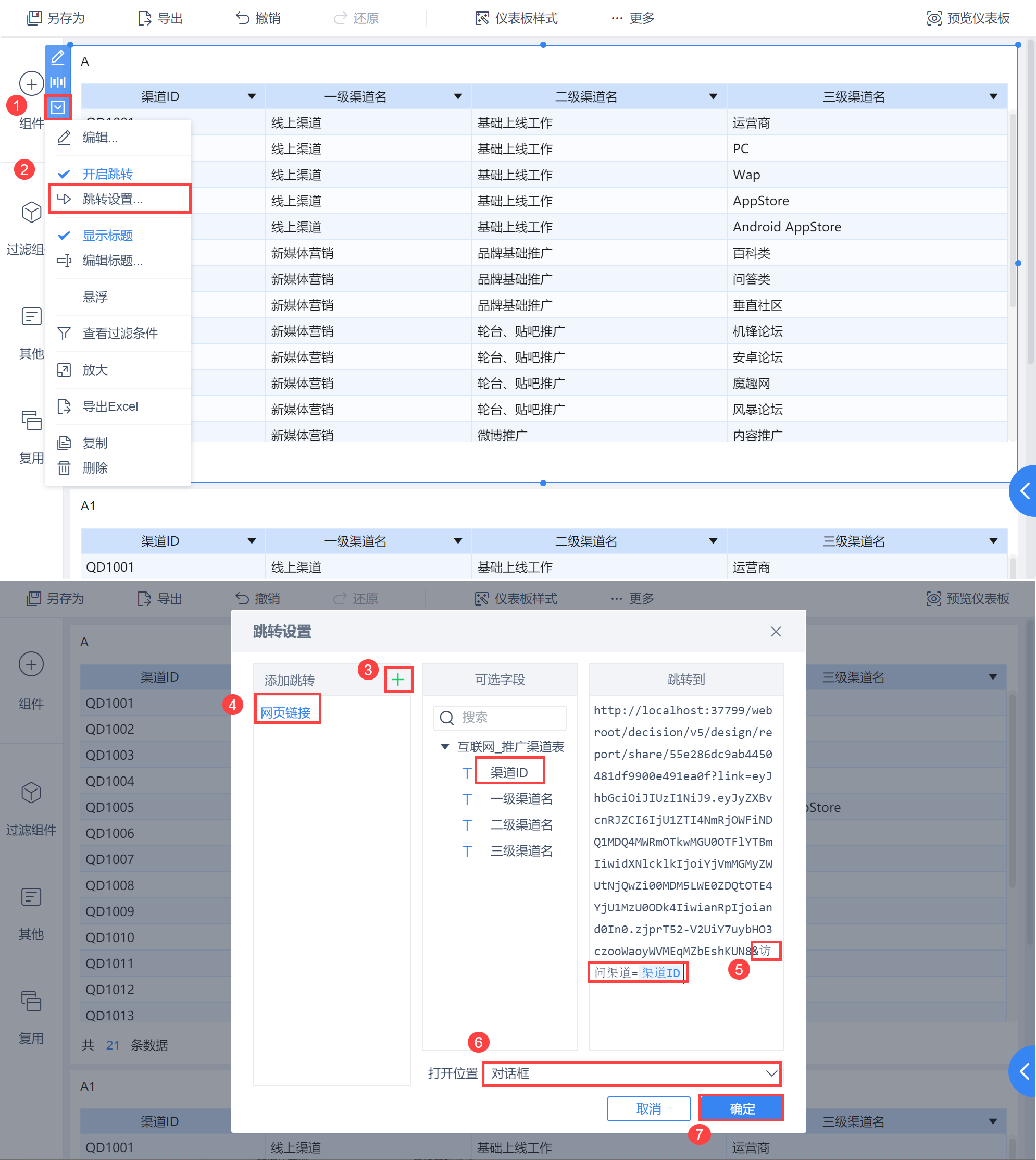
Task: Confirm the dialog with the 确定 button
Action: (x=742, y=1109)
